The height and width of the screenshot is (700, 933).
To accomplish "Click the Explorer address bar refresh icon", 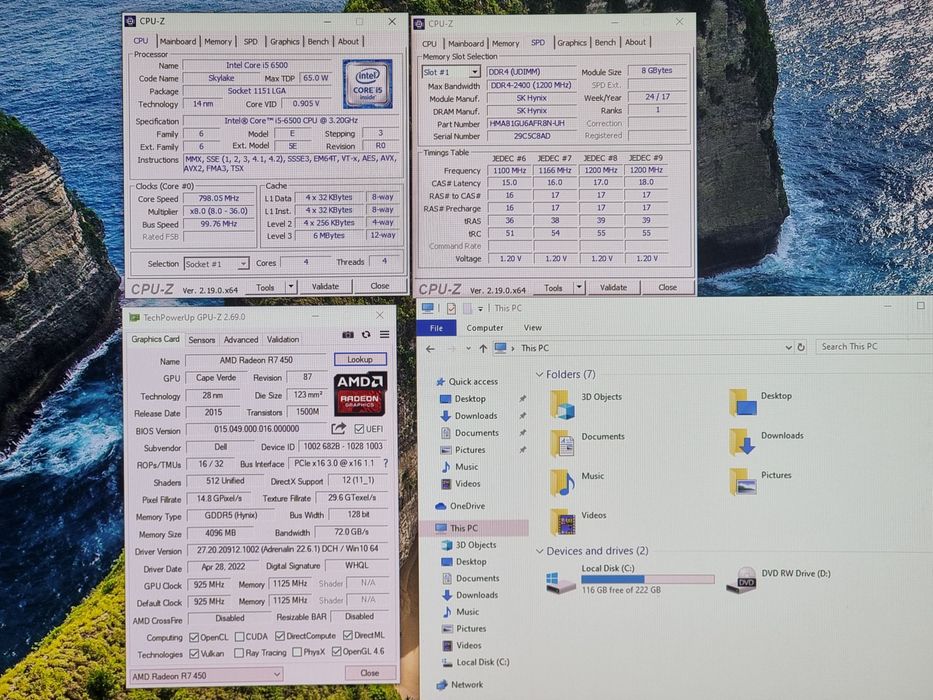I will pos(801,346).
